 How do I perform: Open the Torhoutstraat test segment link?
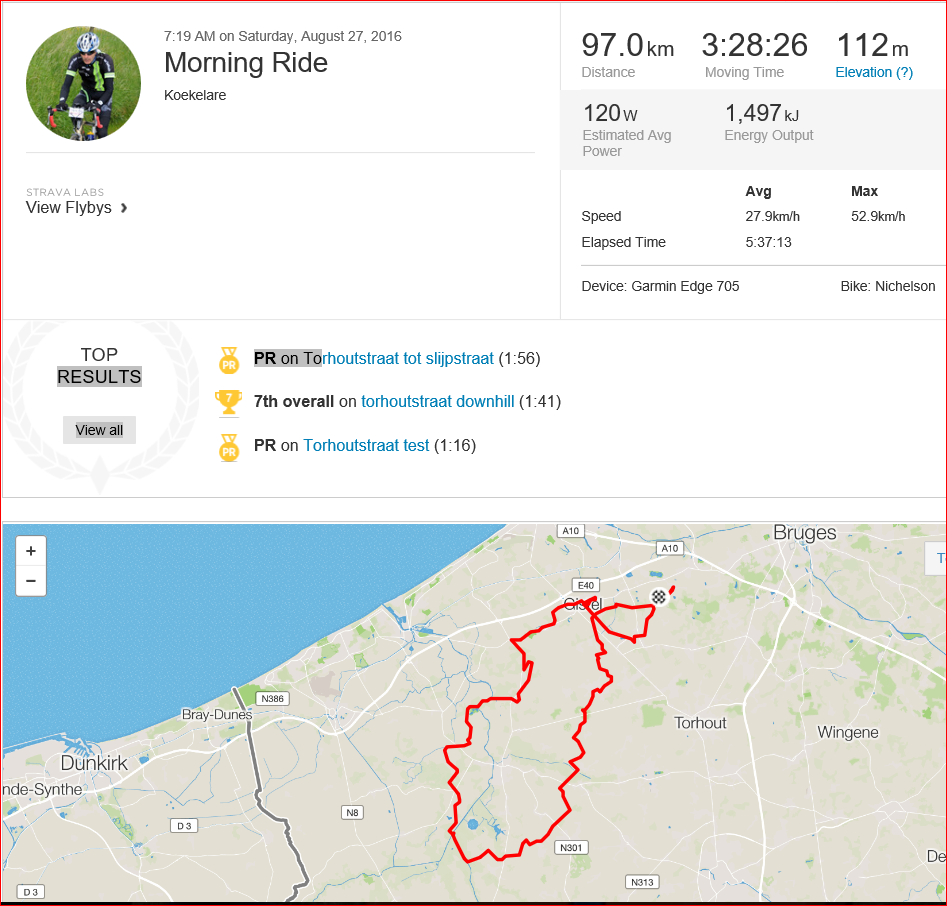366,445
